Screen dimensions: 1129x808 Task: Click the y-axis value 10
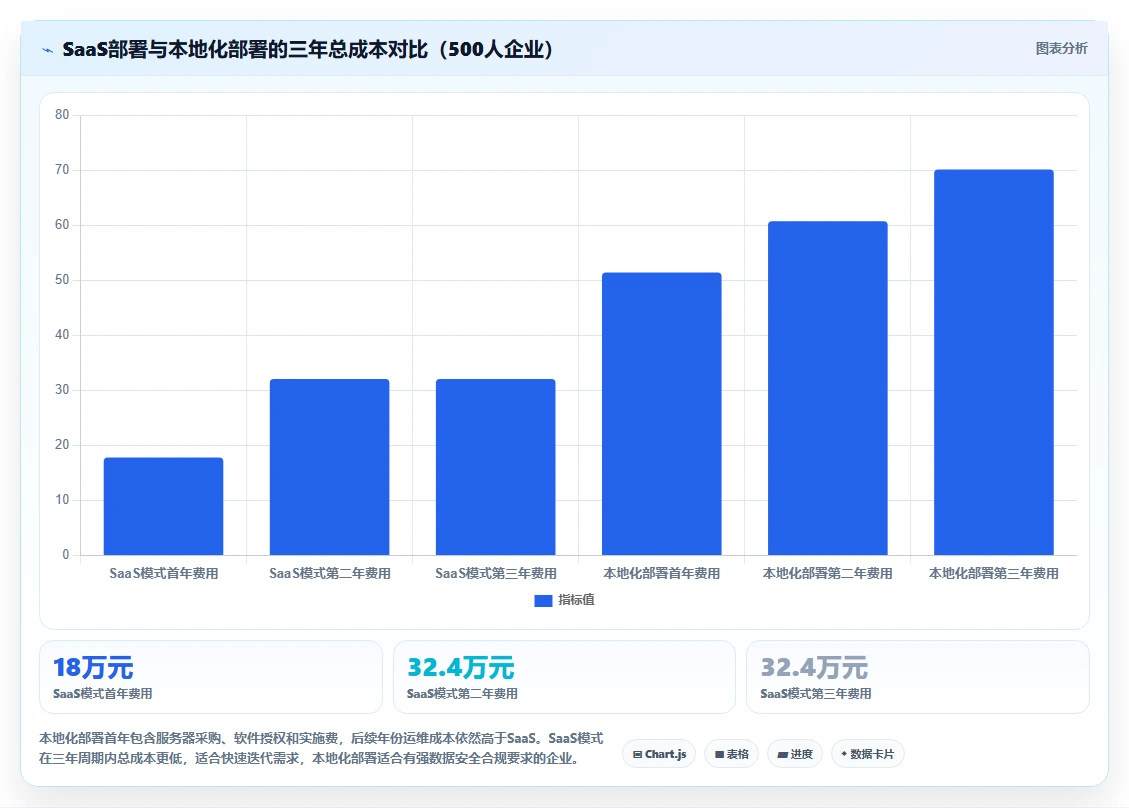(62, 499)
